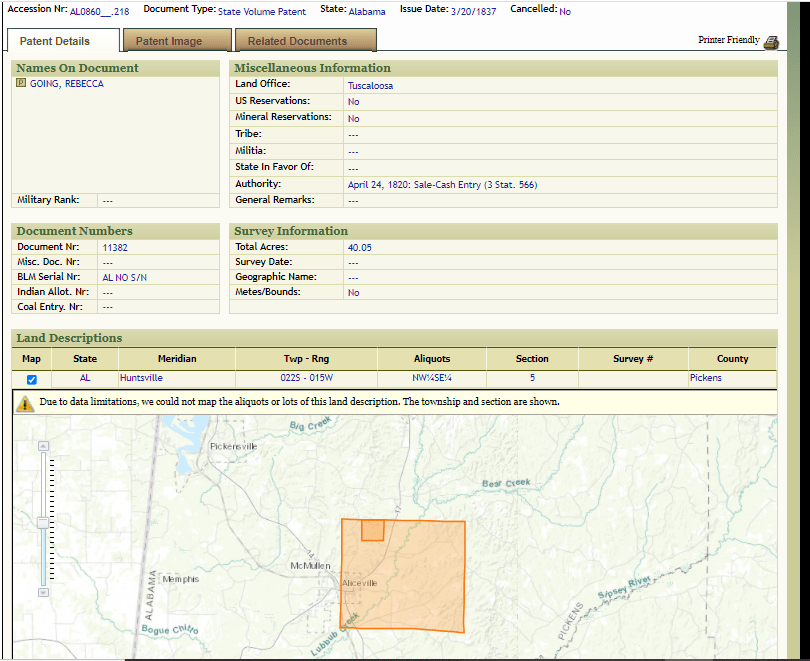Image resolution: width=810 pixels, height=661 pixels.
Task: Click the Printer Friendly text link
Action: point(728,40)
